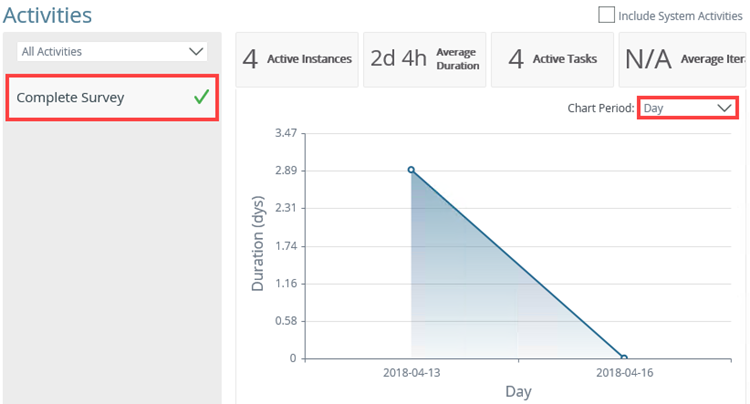Click the 2018-04-13 x-axis label

(x=411, y=373)
